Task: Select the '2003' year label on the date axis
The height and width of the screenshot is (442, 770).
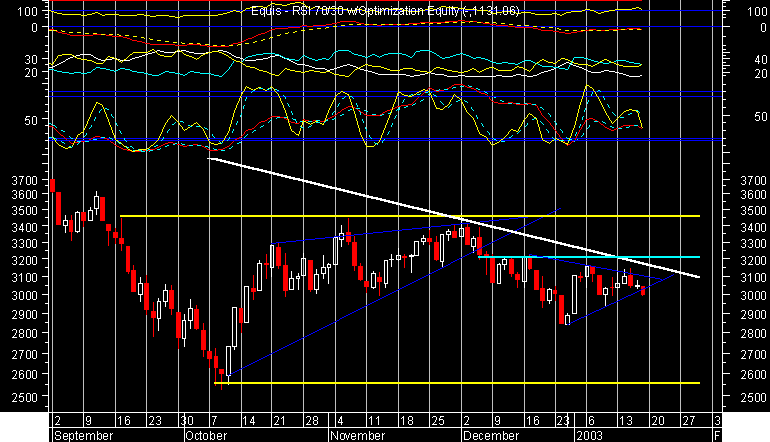Action: point(589,436)
